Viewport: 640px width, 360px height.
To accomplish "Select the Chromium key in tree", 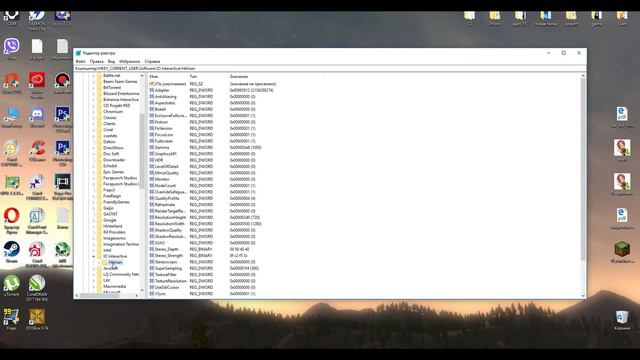I will 113,111.
